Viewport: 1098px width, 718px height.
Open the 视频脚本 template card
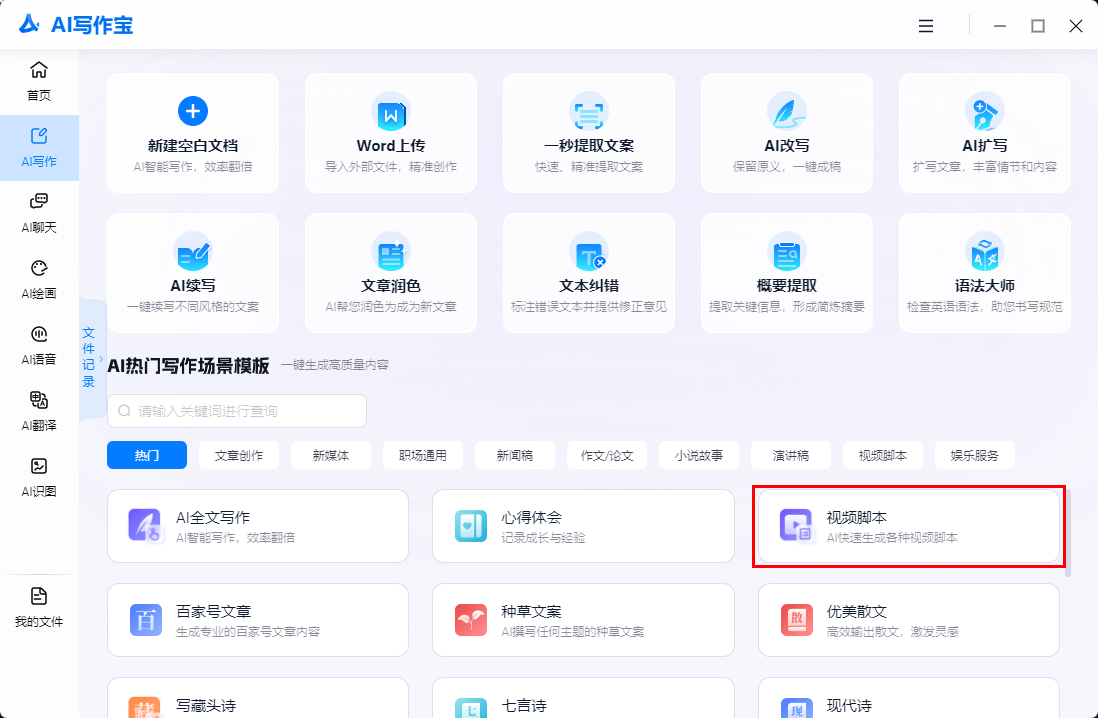[908, 526]
